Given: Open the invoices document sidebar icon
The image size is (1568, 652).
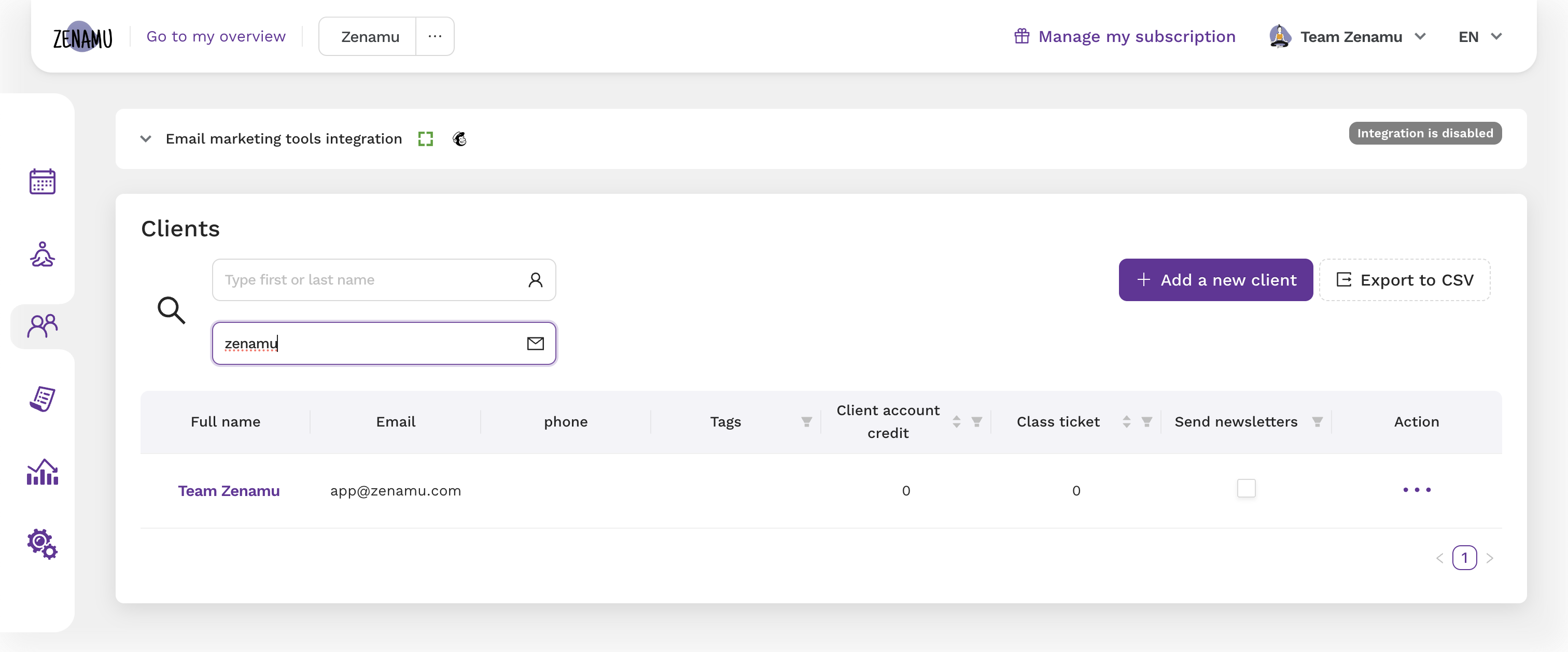Looking at the screenshot, I should click(x=43, y=399).
